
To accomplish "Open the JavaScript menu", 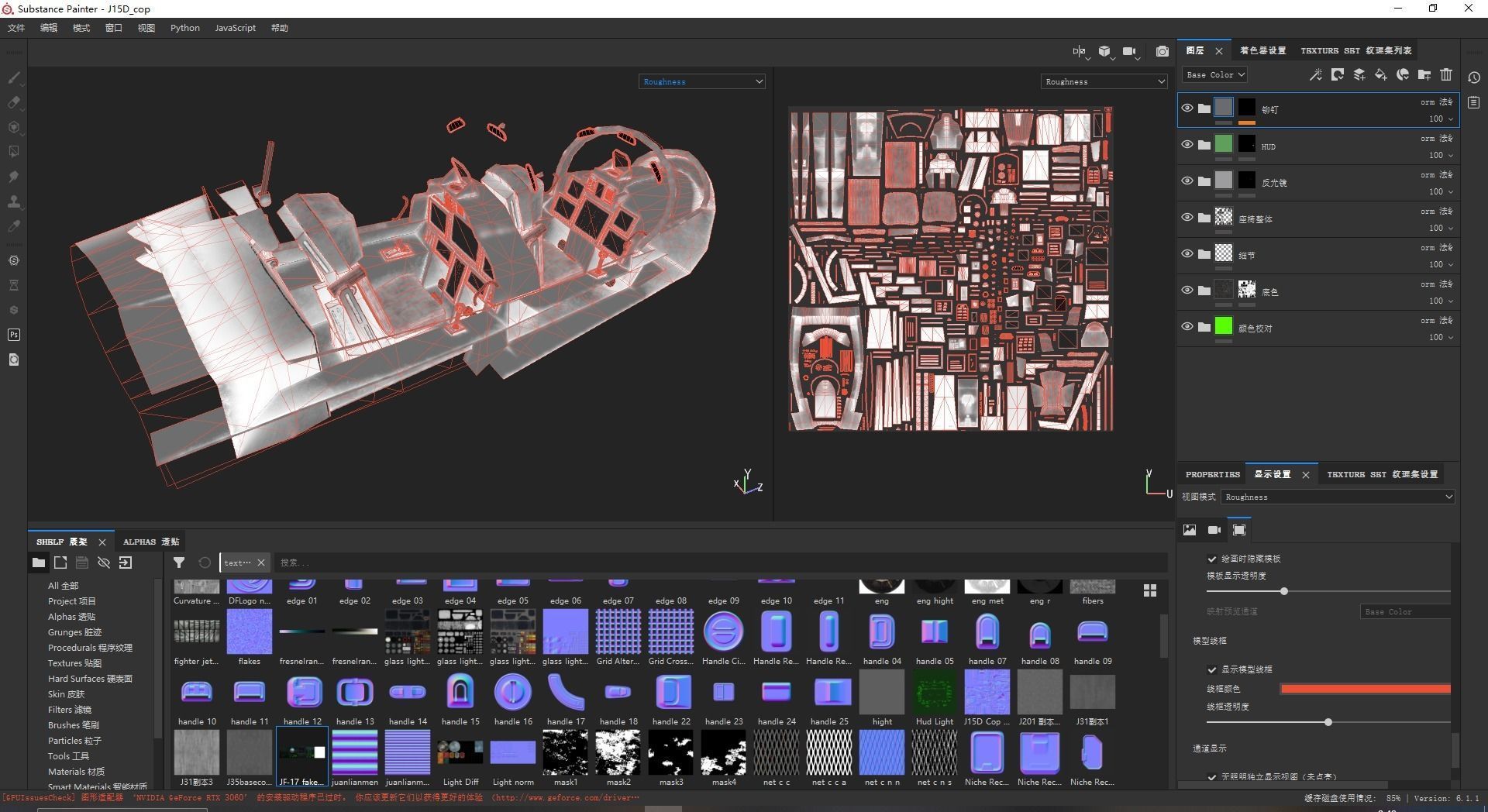I will click(x=236, y=28).
